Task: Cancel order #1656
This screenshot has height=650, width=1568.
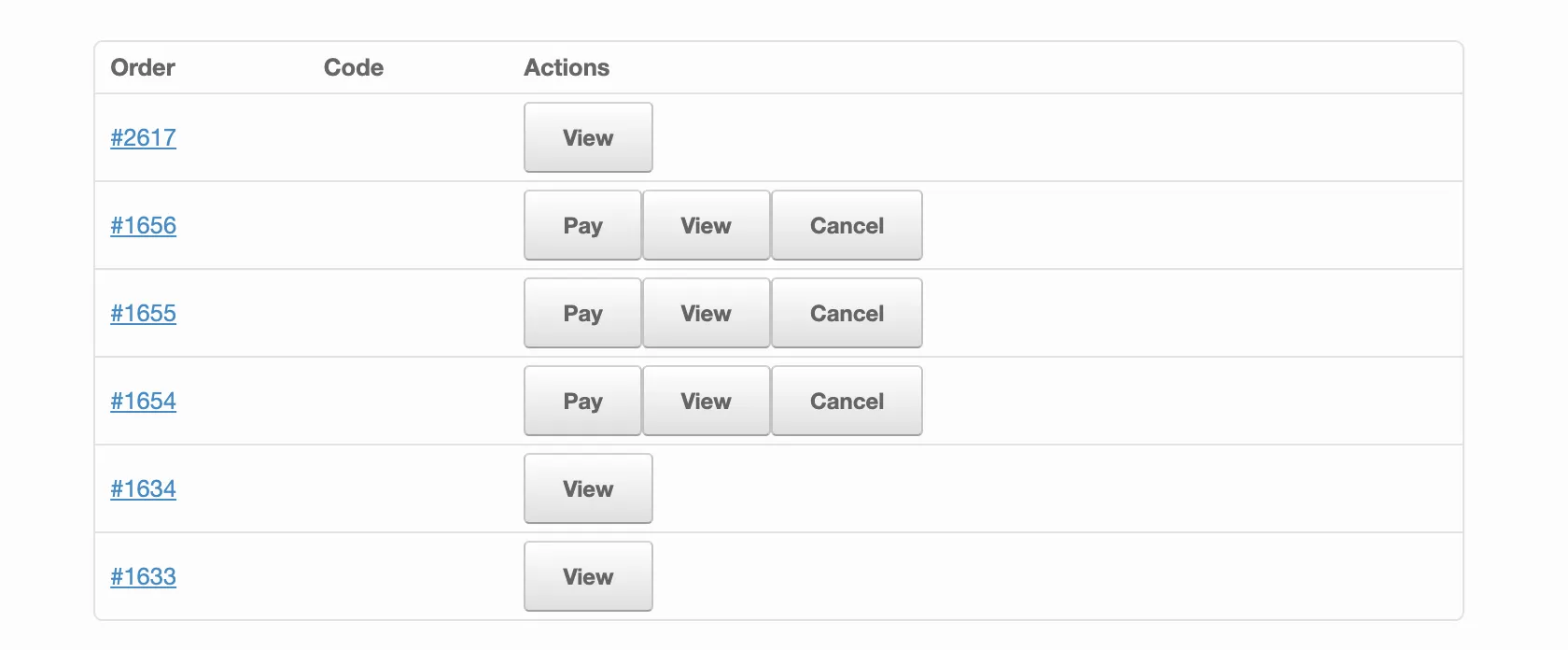Action: pyautogui.click(x=847, y=225)
